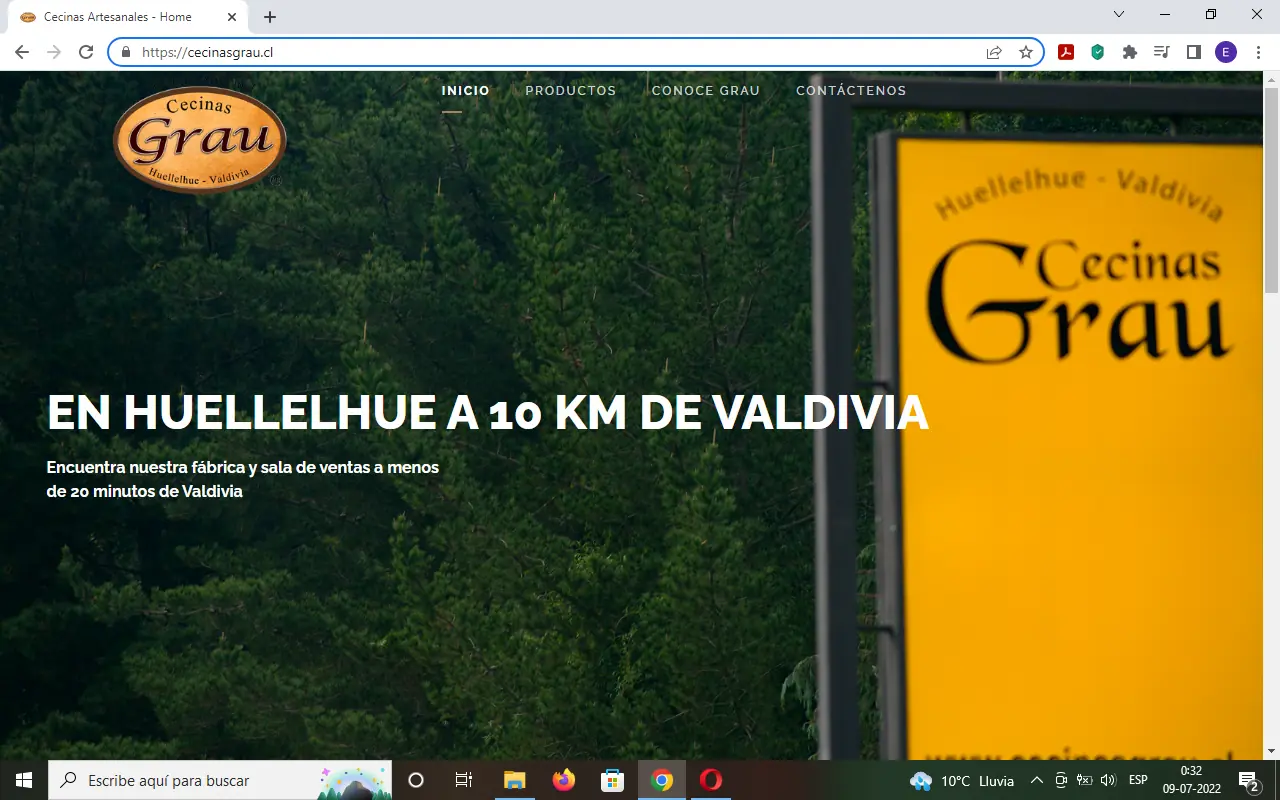The width and height of the screenshot is (1280, 800).
Task: Open the green shield extension icon
Action: pyautogui.click(x=1097, y=52)
